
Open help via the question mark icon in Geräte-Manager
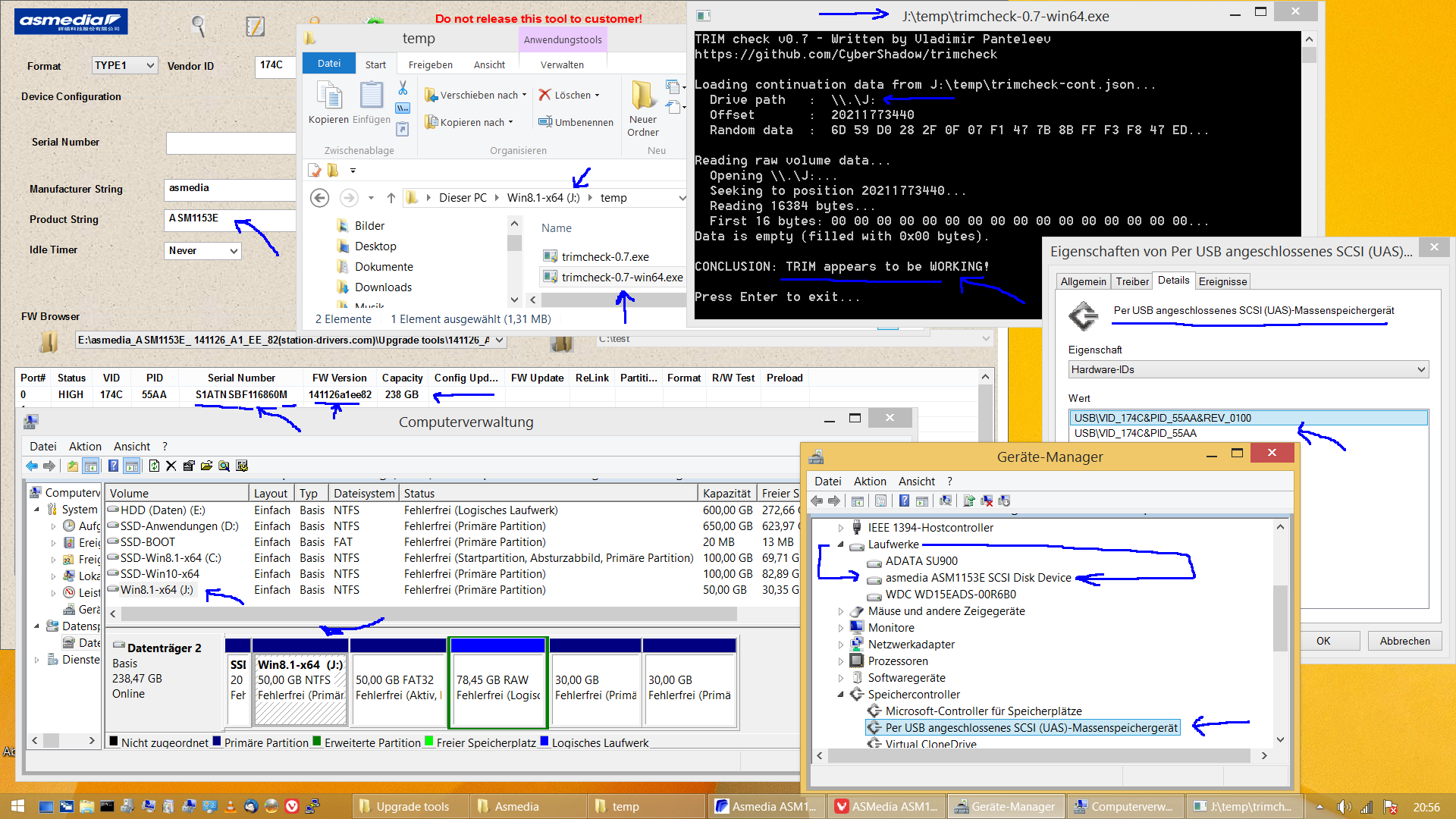pyautogui.click(x=904, y=501)
